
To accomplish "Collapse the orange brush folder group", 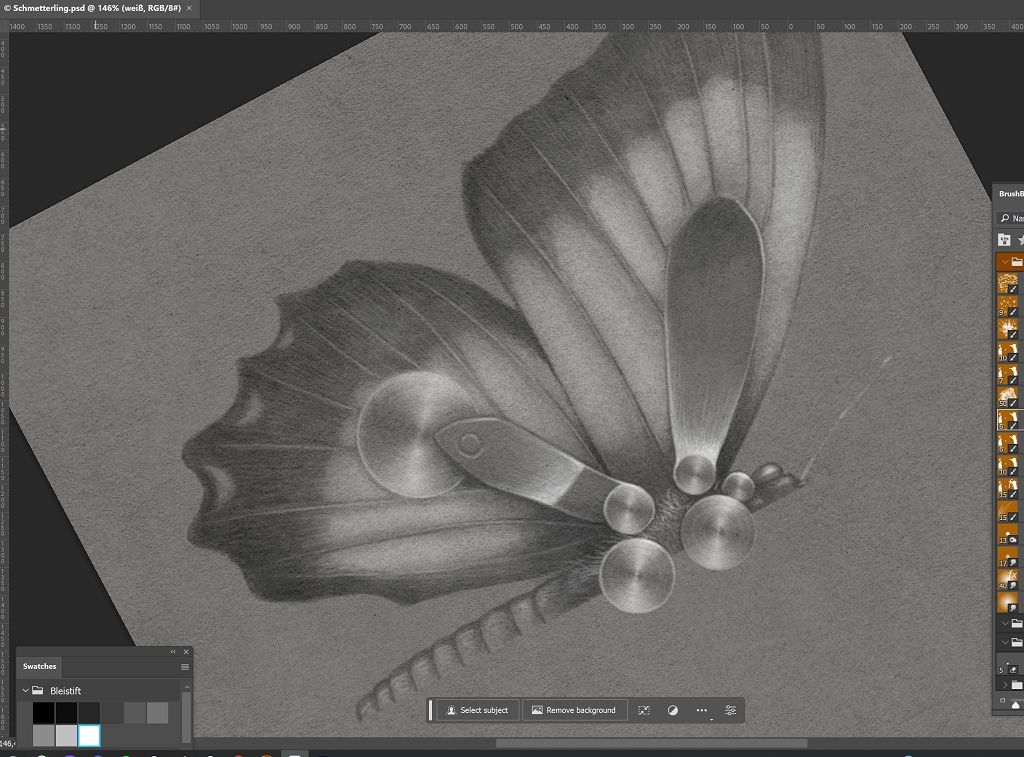I will pyautogui.click(x=1005, y=262).
